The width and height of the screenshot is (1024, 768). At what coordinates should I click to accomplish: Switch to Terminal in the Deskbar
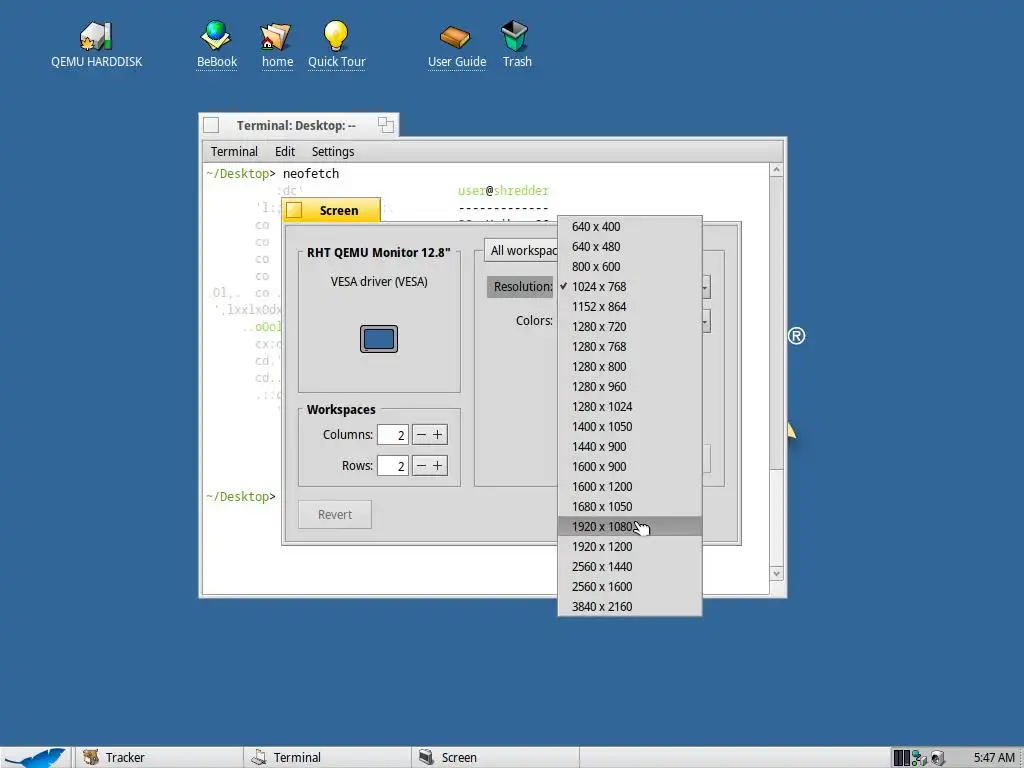(326, 758)
